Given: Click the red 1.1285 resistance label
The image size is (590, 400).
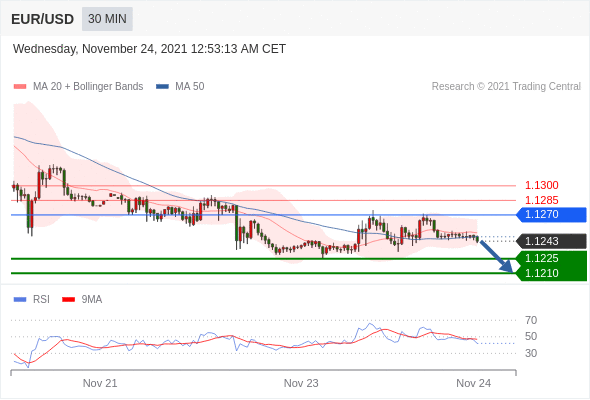Looking at the screenshot, I should coord(542,200).
